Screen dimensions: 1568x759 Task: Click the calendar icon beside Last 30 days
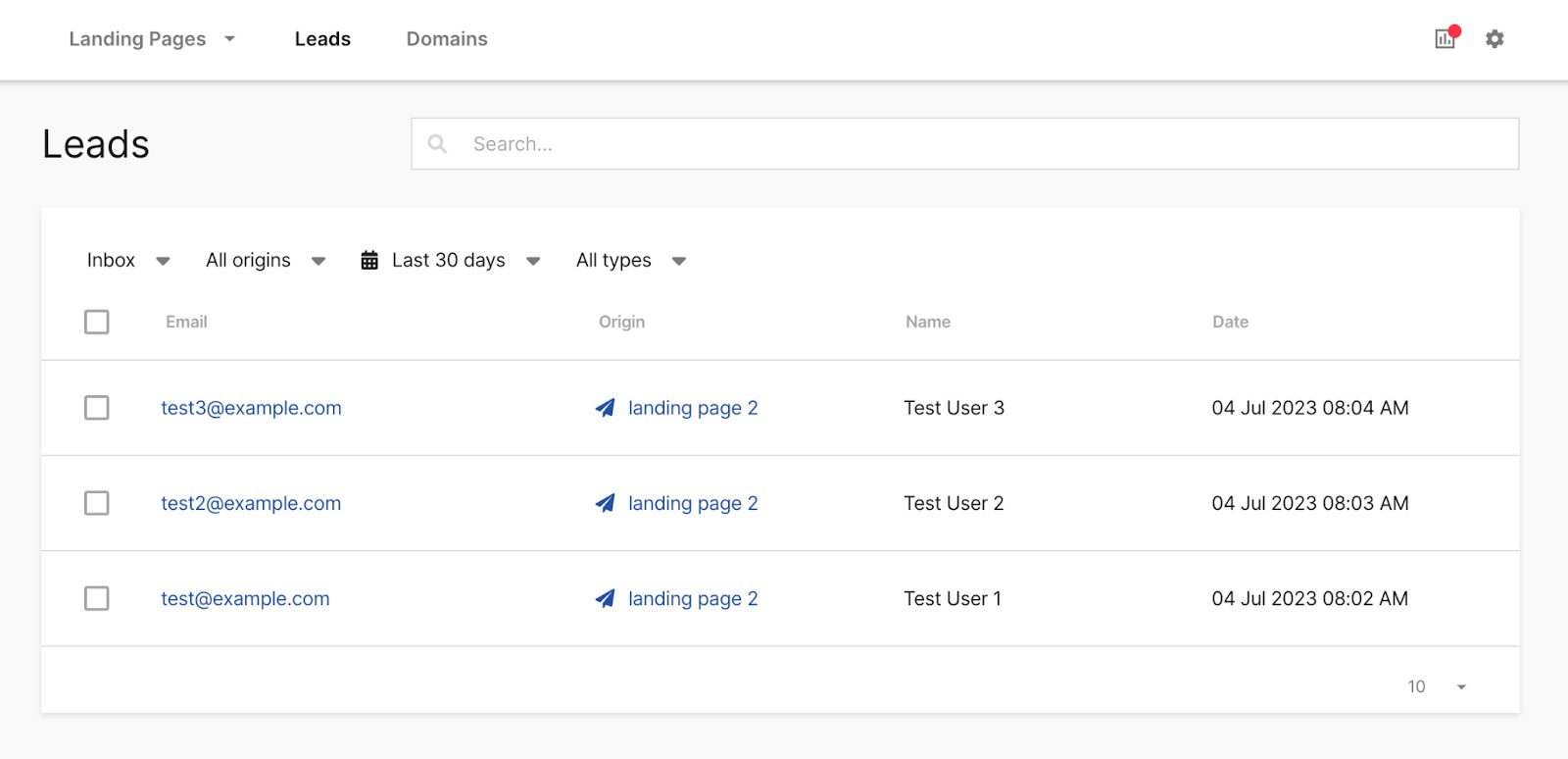369,261
